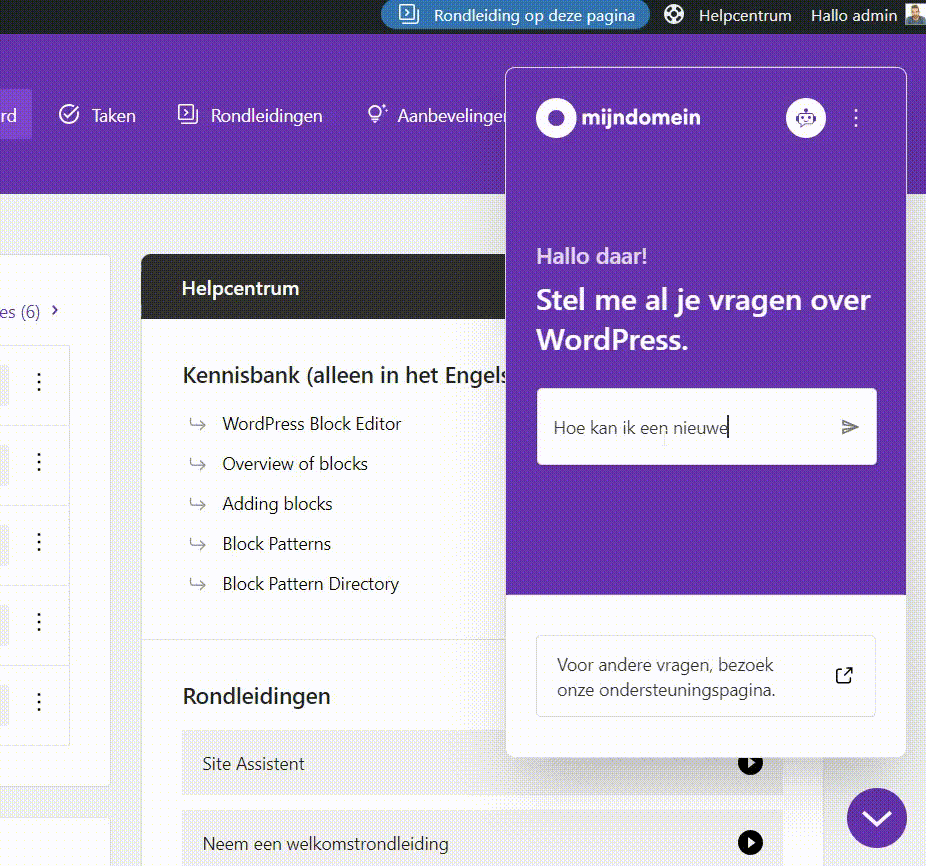Open Overview of blocks article
This screenshot has width=926, height=866.
295,464
